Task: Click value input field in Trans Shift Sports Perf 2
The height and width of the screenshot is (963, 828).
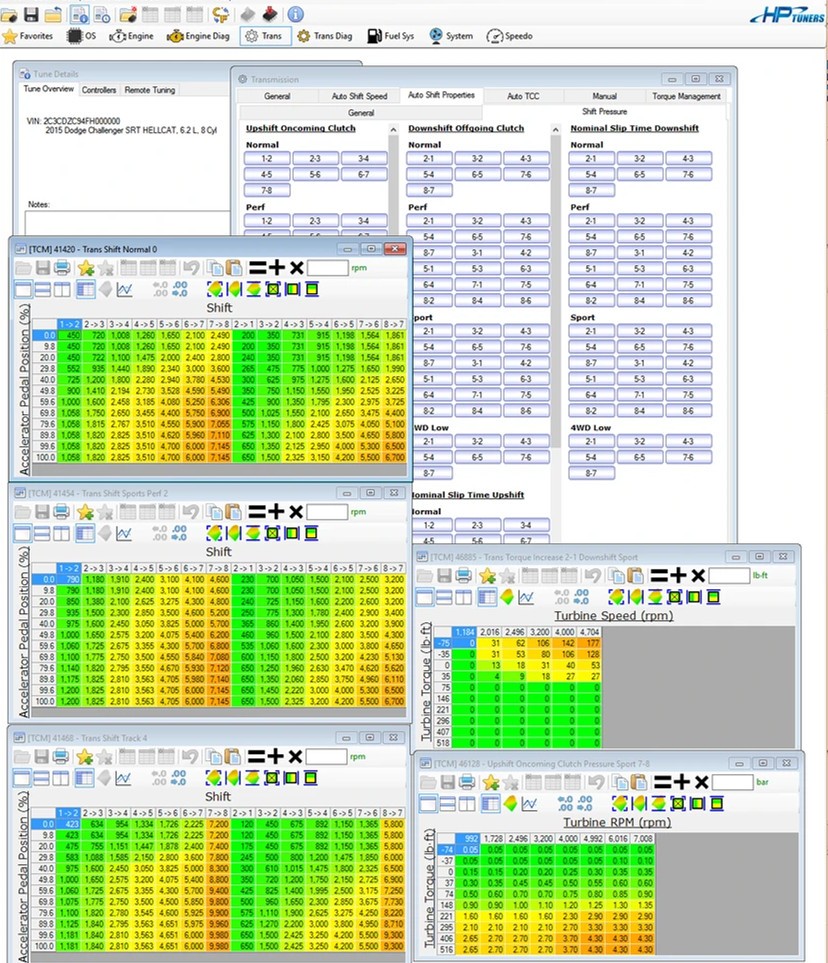Action: 327,512
